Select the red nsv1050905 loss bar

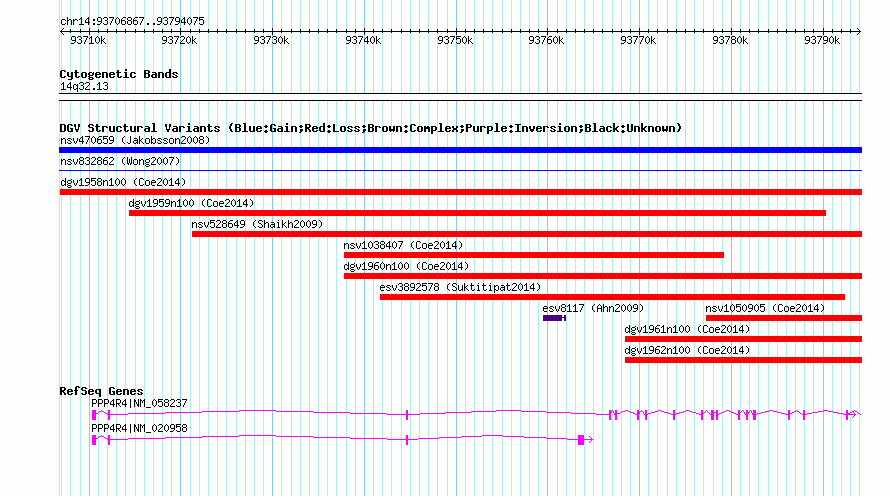tap(784, 318)
